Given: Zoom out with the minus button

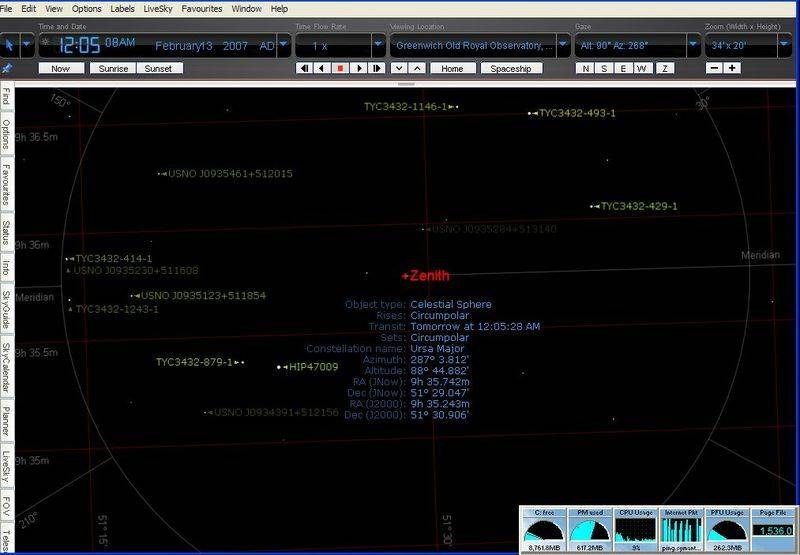Looking at the screenshot, I should 714,68.
